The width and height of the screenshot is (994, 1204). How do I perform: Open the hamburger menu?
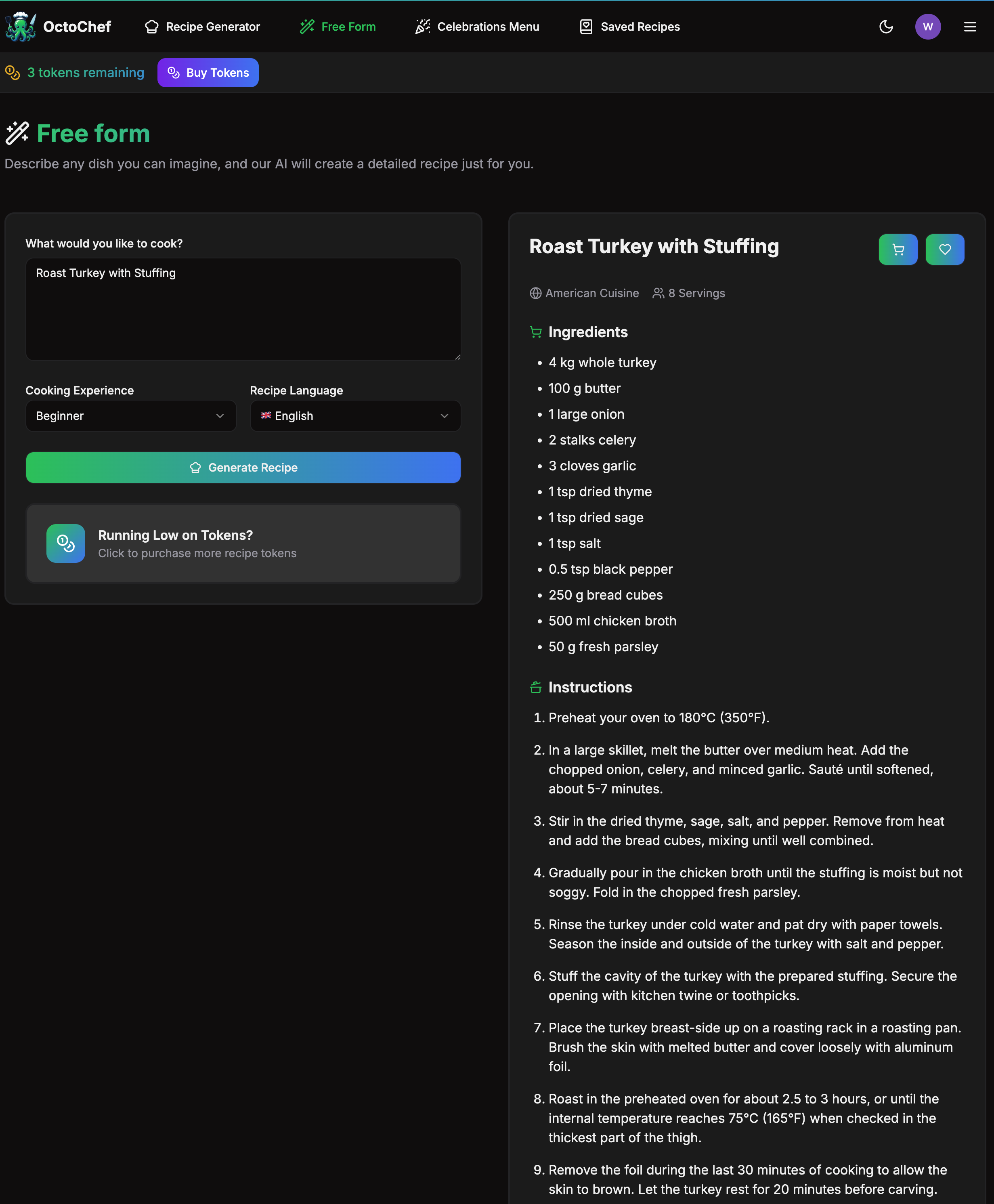pos(969,27)
